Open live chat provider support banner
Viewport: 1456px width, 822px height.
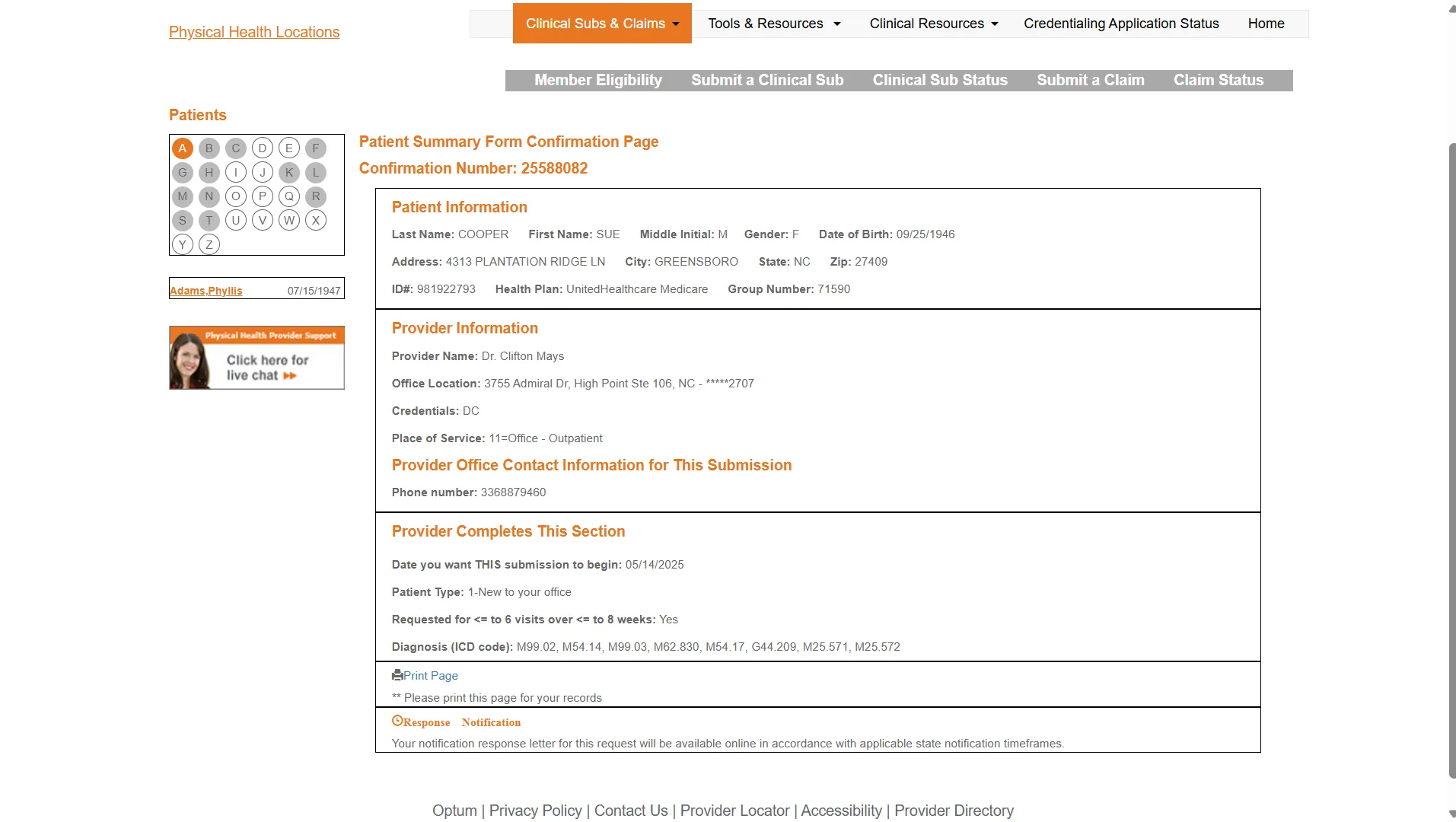256,358
